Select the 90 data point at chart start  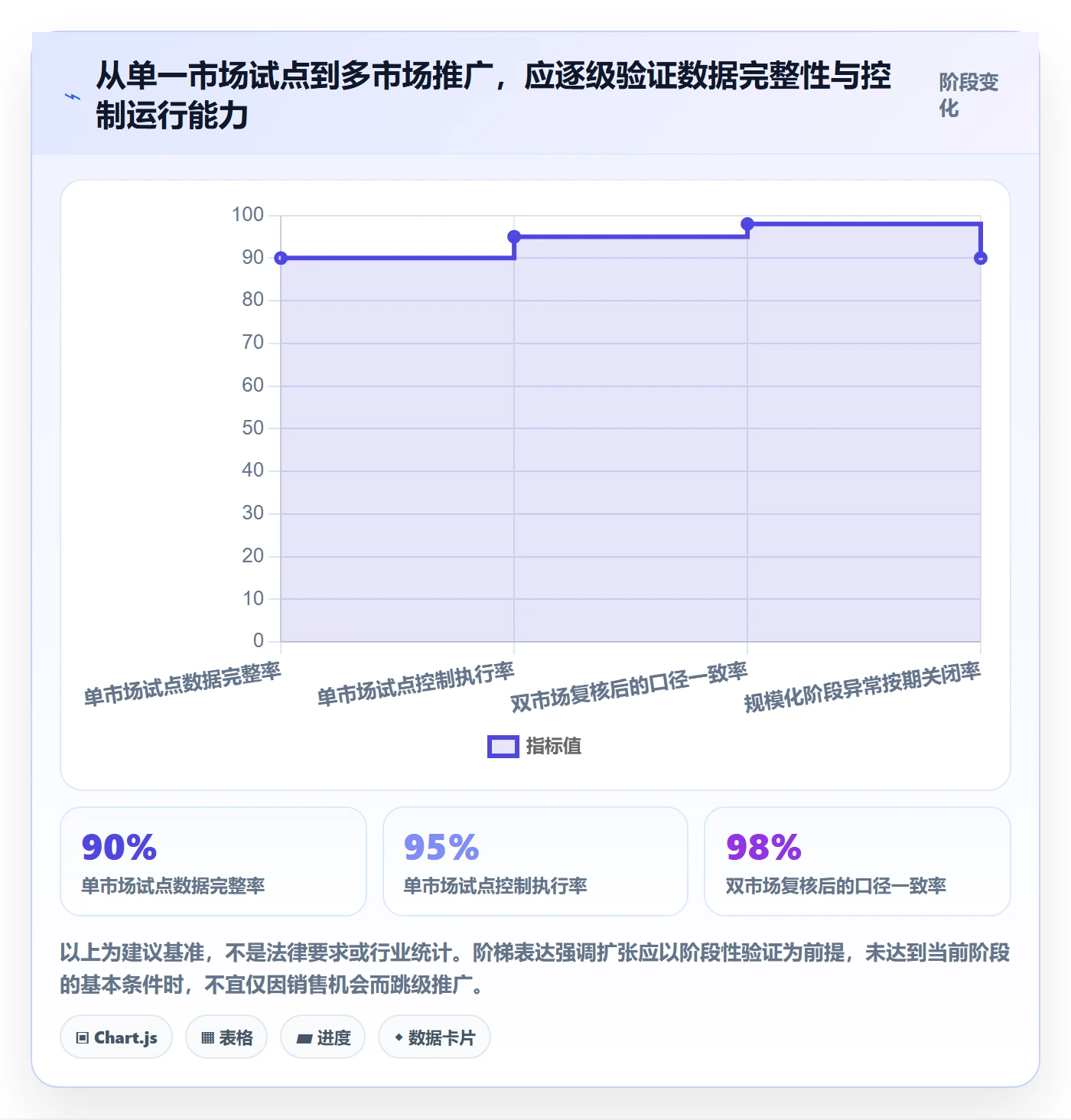[281, 258]
